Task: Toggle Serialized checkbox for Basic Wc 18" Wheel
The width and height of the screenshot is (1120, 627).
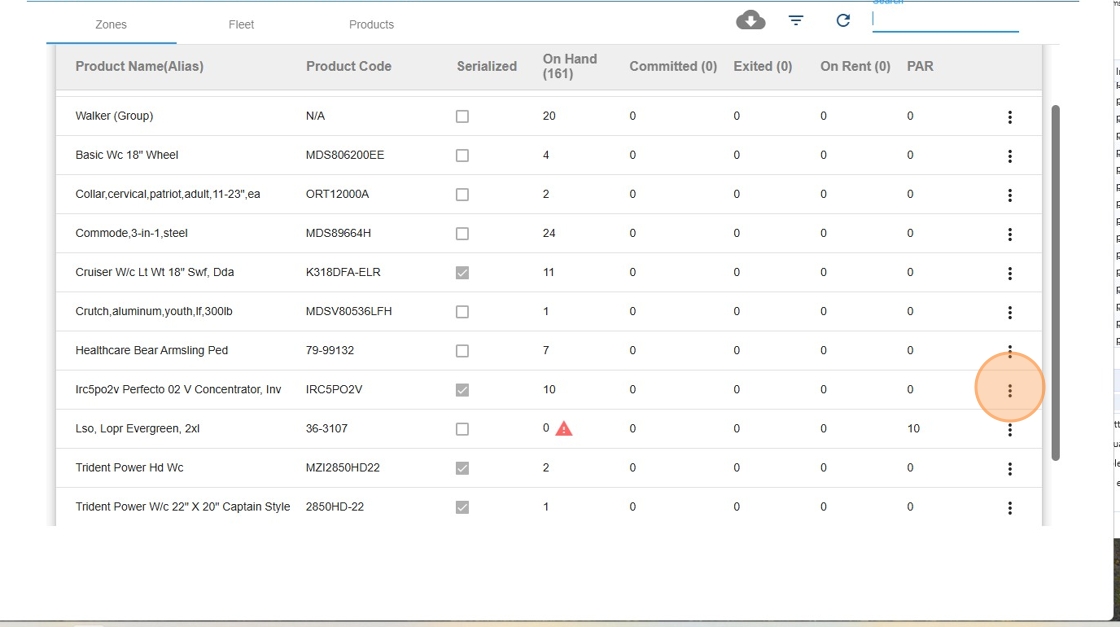Action: 462,156
